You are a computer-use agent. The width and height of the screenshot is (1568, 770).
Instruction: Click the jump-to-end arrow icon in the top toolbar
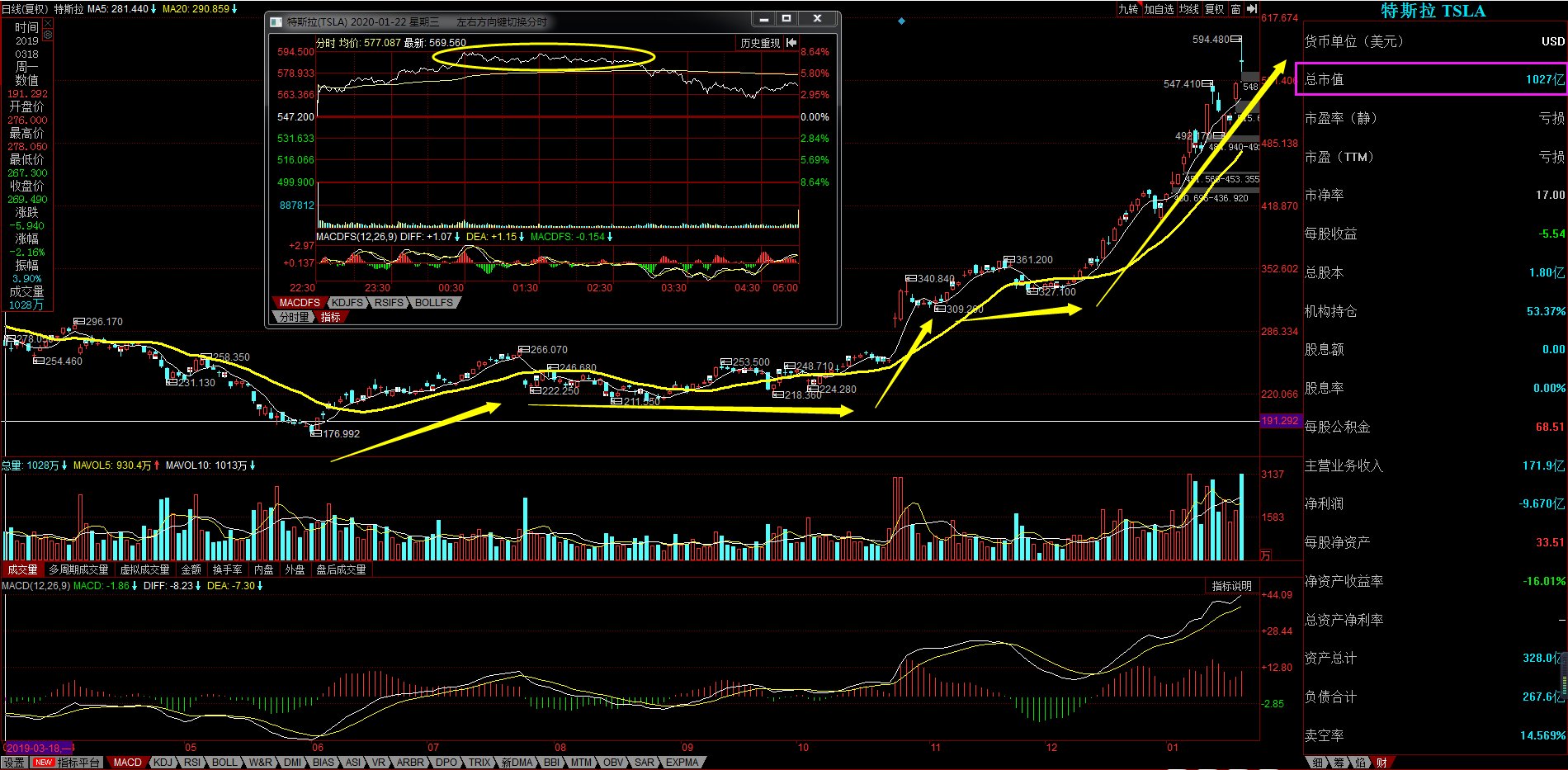(x=1252, y=9)
